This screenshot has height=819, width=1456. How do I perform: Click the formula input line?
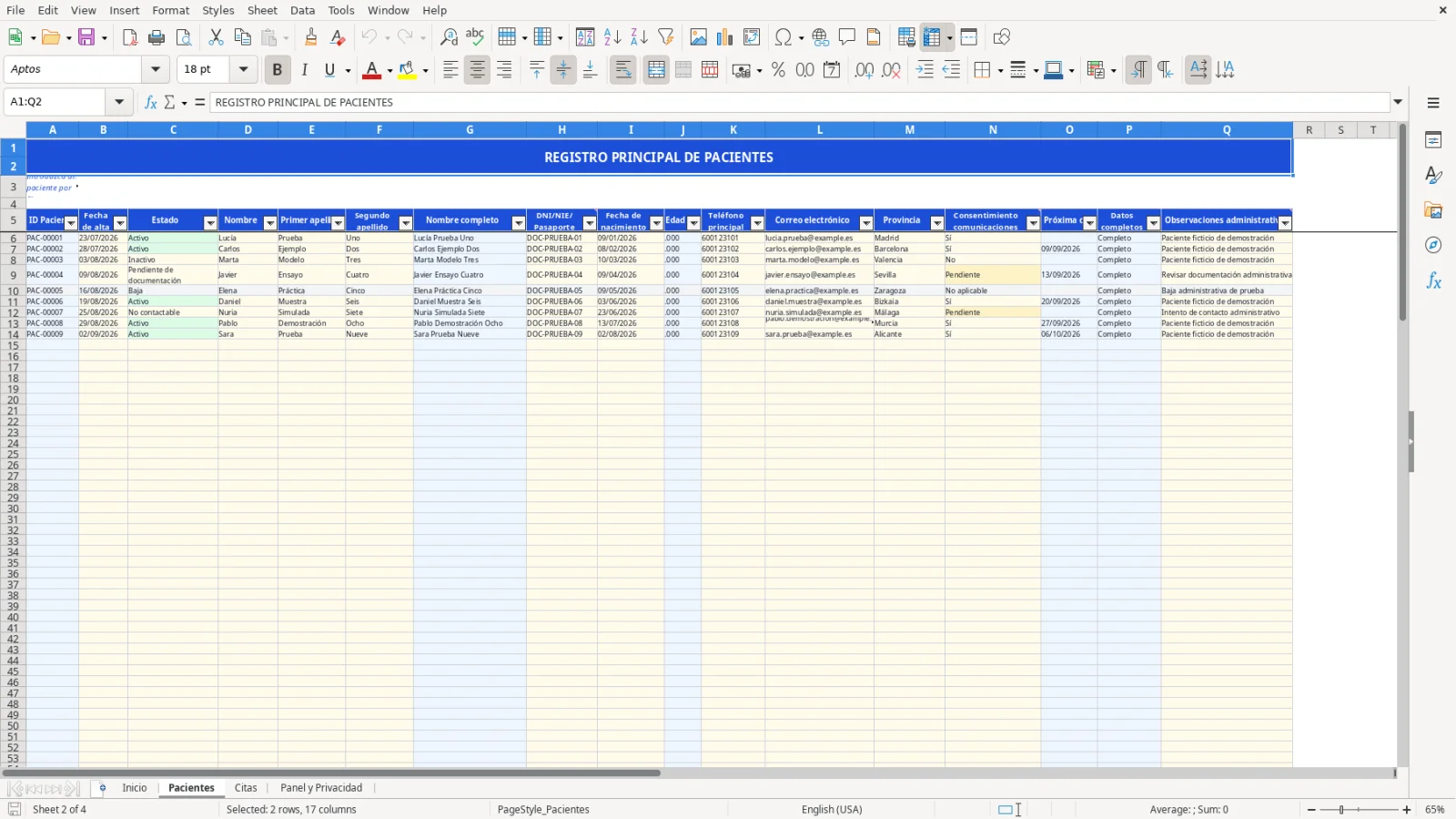(x=799, y=102)
